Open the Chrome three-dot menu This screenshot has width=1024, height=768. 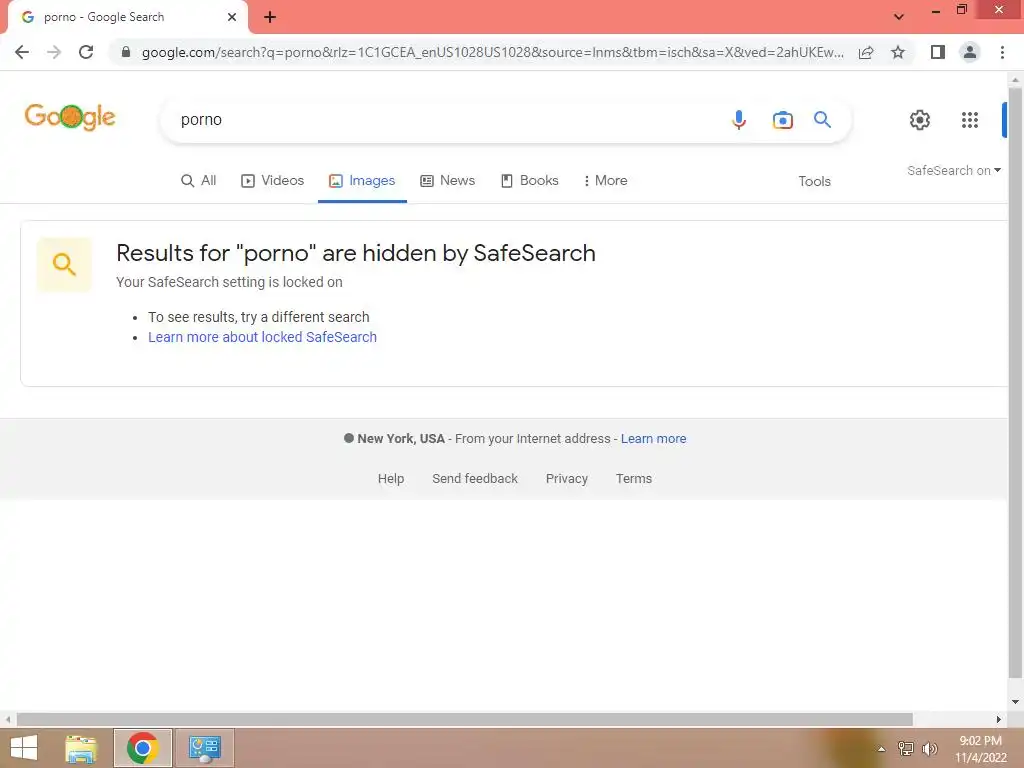point(1002,52)
